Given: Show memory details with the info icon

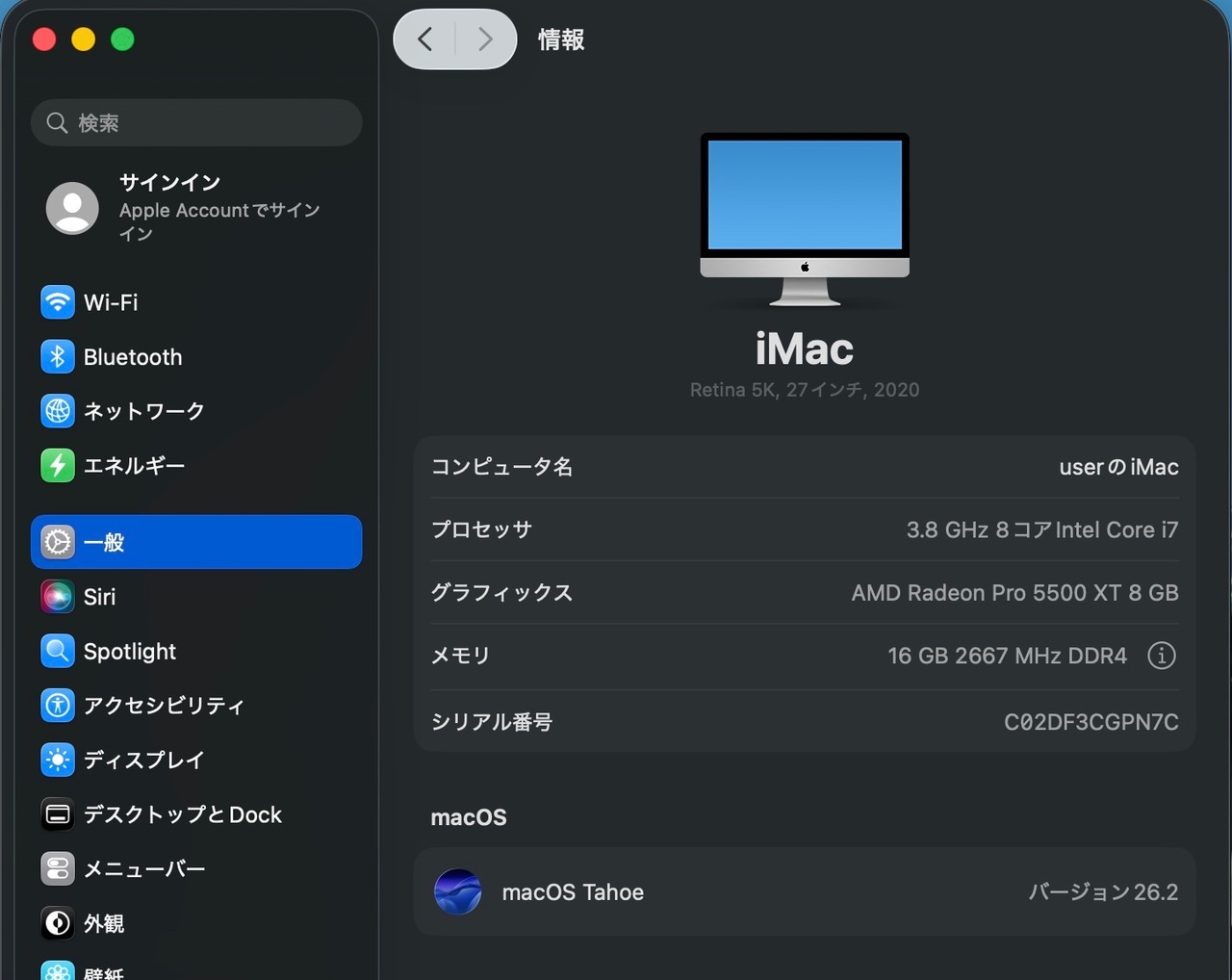Looking at the screenshot, I should [x=1162, y=656].
